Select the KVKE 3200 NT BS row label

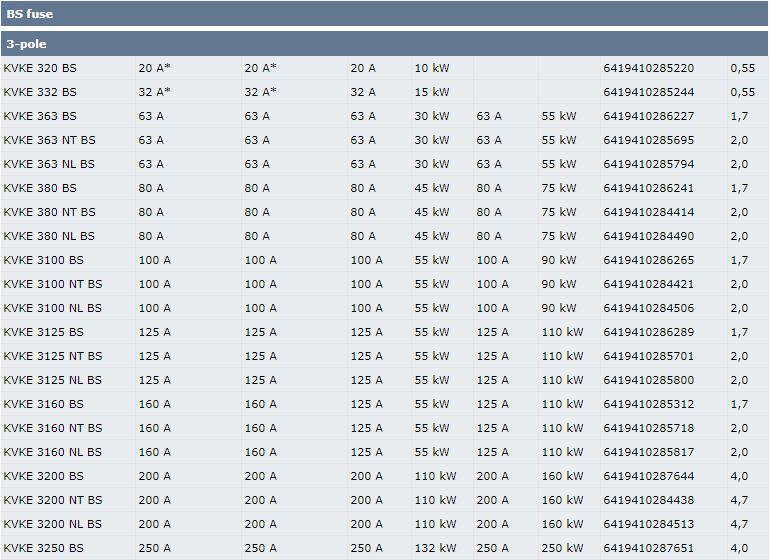tap(53, 501)
